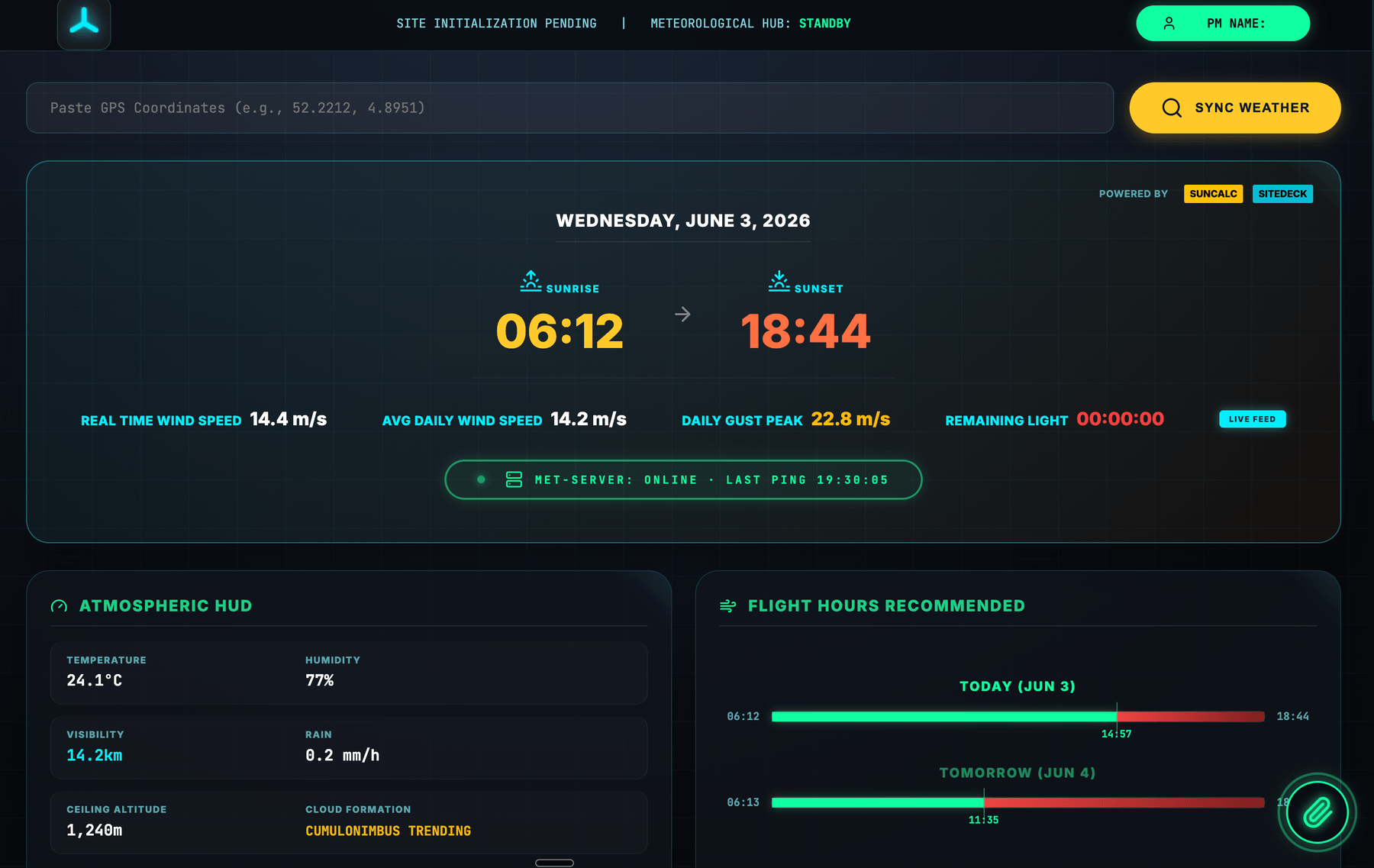Click ceiling altitude value 1,240m
This screenshot has width=1374, height=868.
coord(94,830)
